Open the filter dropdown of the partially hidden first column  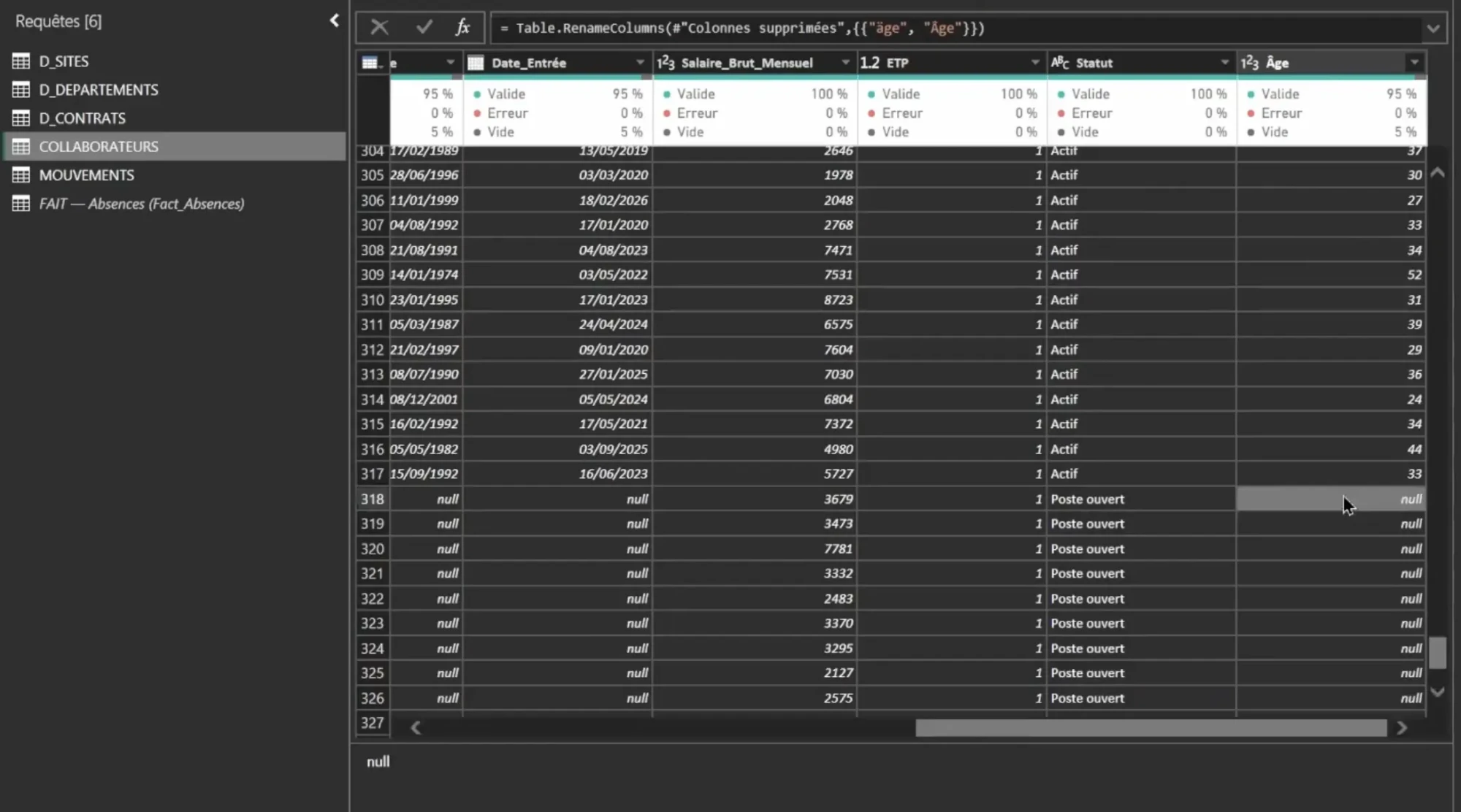click(450, 63)
